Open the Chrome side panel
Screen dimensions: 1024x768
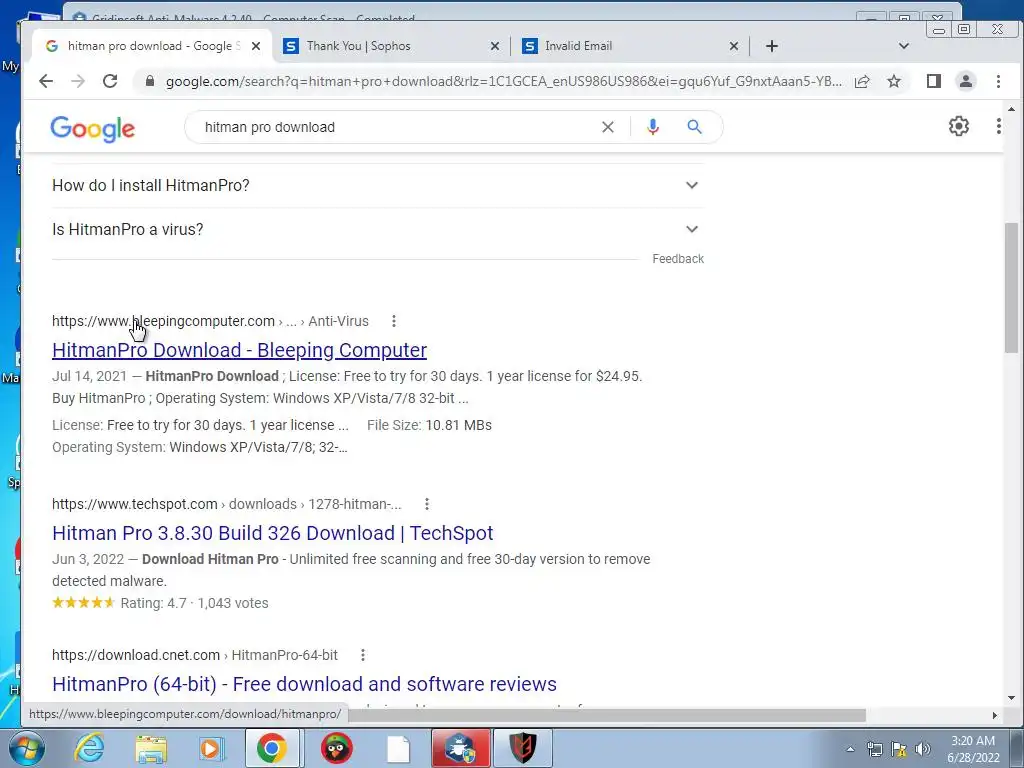click(934, 81)
